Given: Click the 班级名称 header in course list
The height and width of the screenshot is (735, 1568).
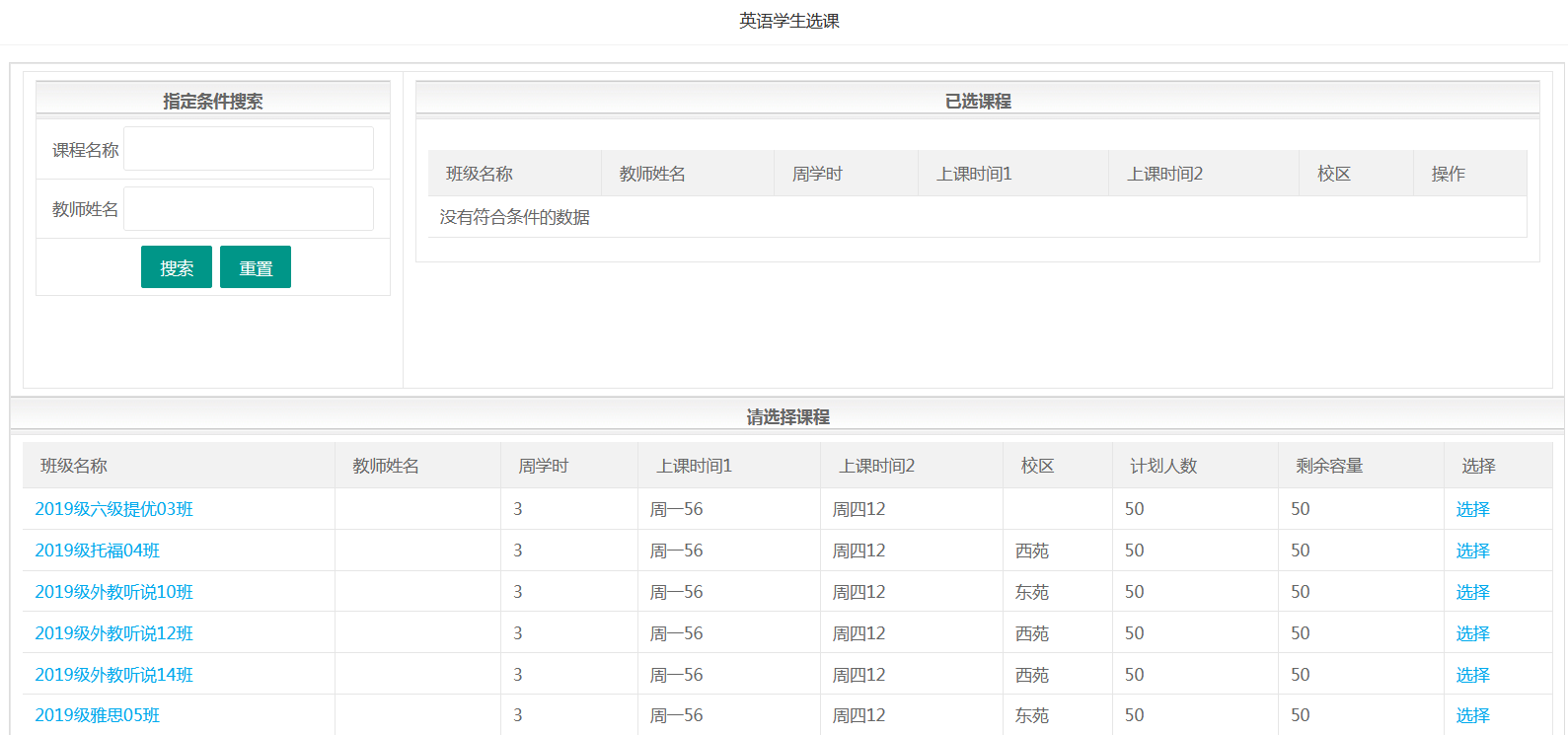Looking at the screenshot, I should tap(74, 466).
